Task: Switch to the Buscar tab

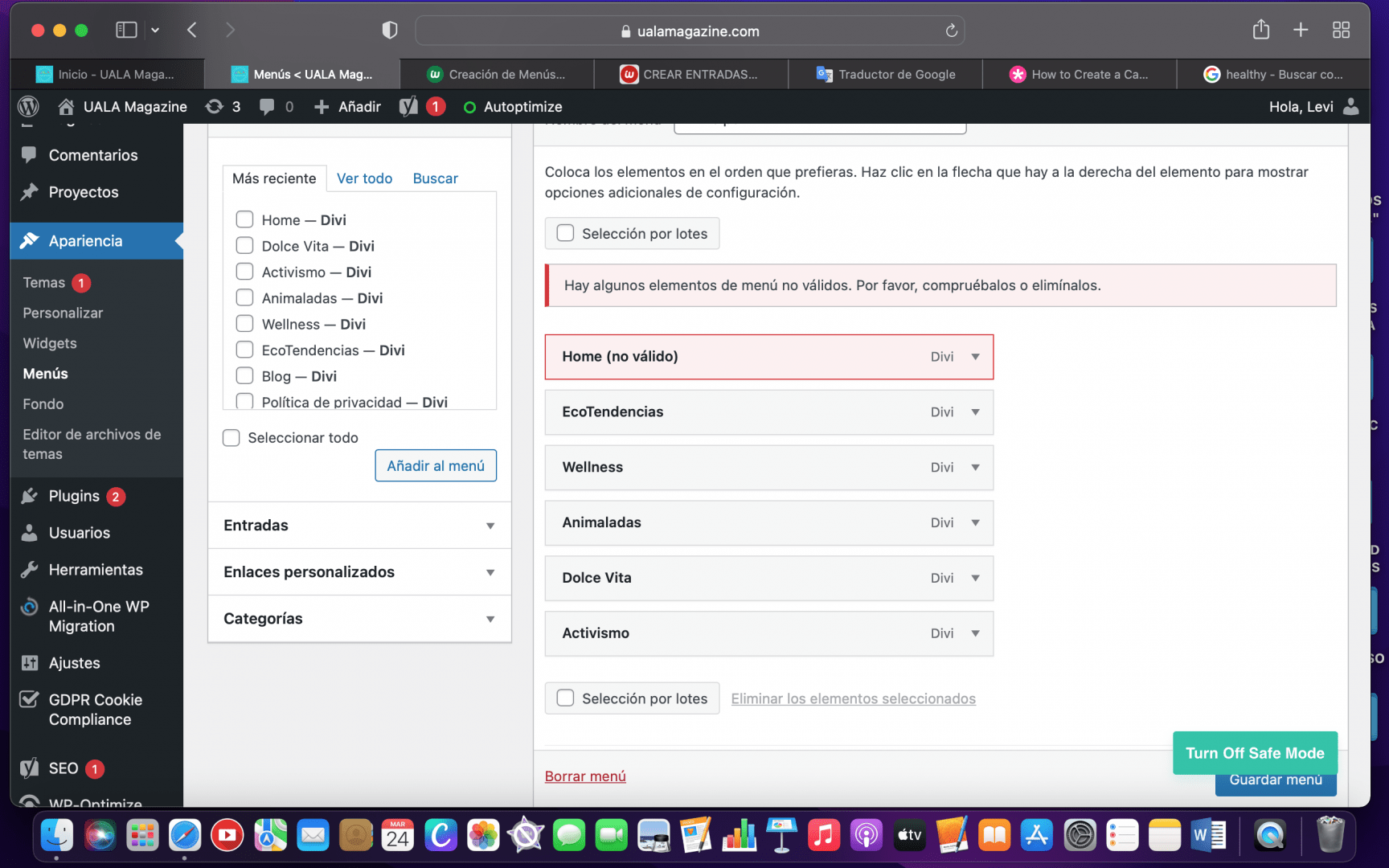Action: 435,178
